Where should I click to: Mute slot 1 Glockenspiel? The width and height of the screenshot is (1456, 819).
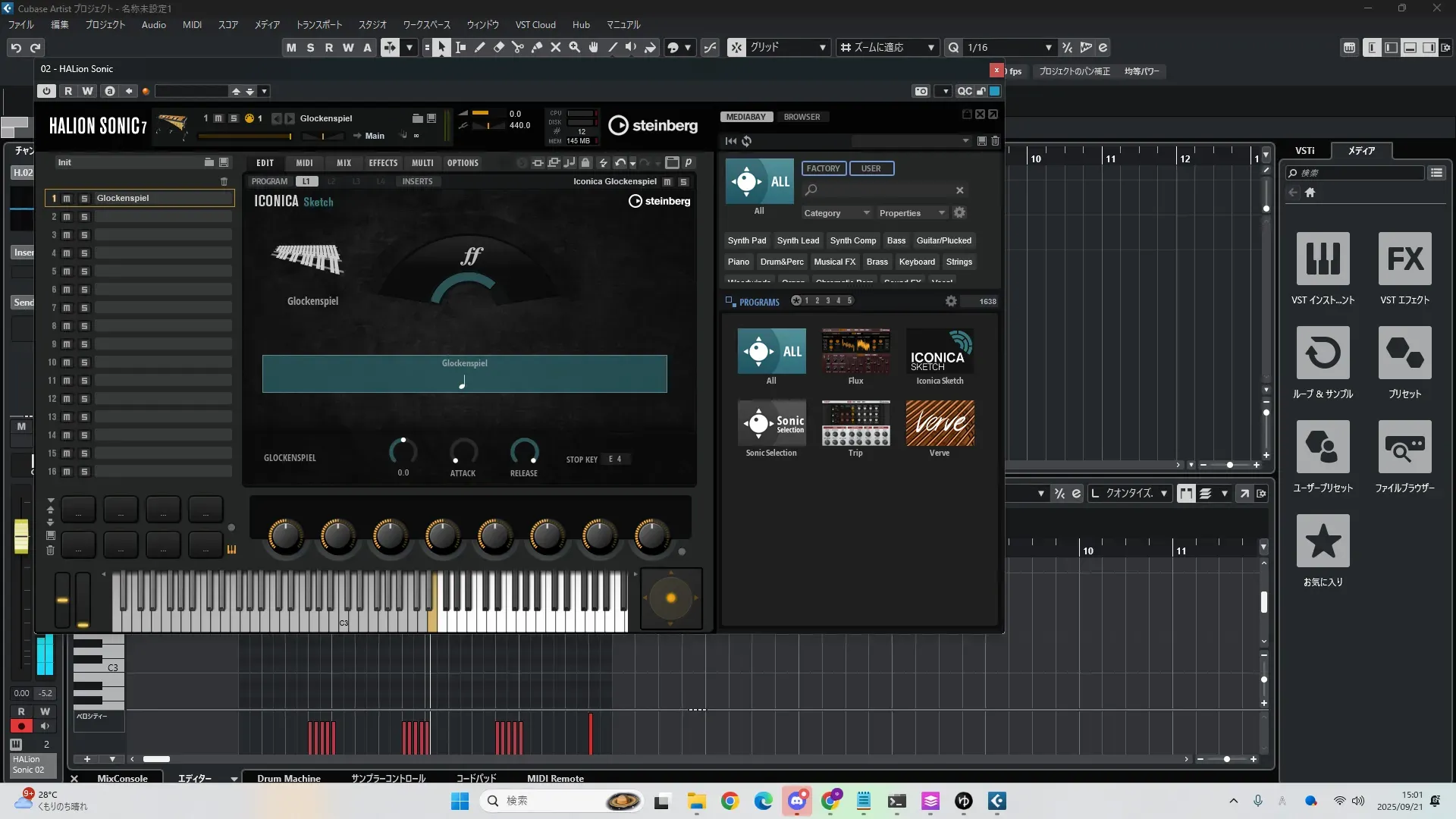(x=67, y=199)
